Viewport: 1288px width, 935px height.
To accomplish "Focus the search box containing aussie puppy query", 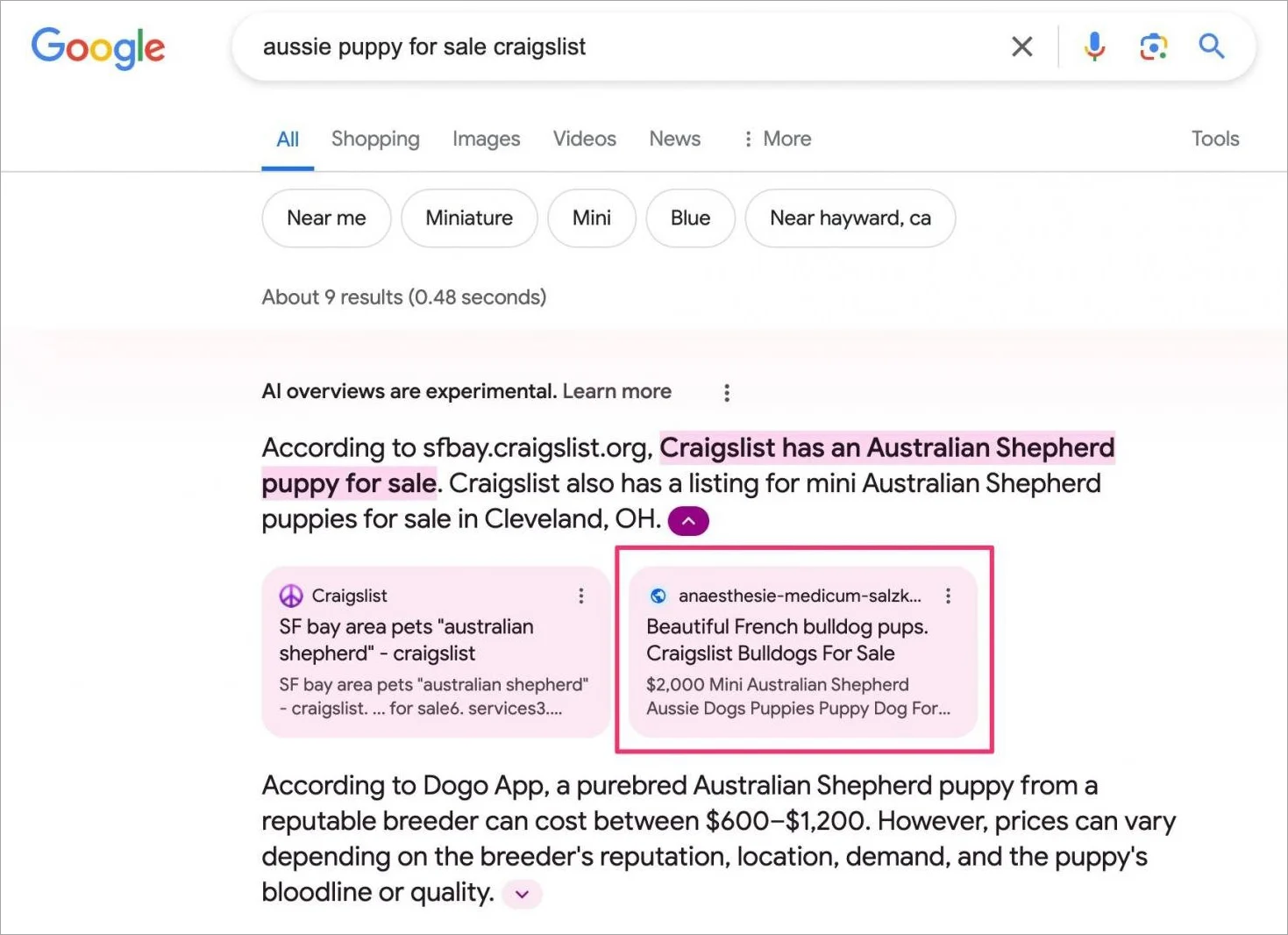I will point(614,46).
